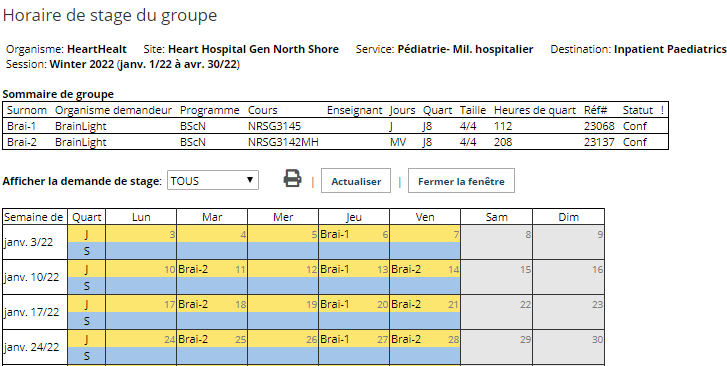
Task: Click Brai-2 entry on Tuesday Jan 25
Action: [x=193, y=339]
